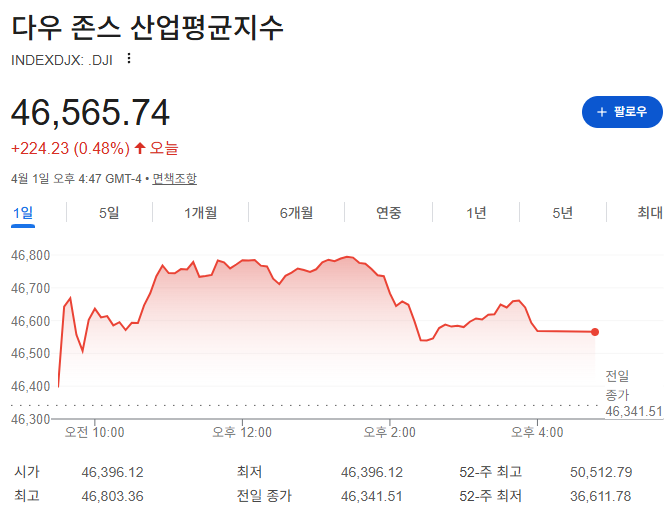672x515 pixels.
Task: Open the 면책조항 disclaimer link
Action: tap(174, 178)
